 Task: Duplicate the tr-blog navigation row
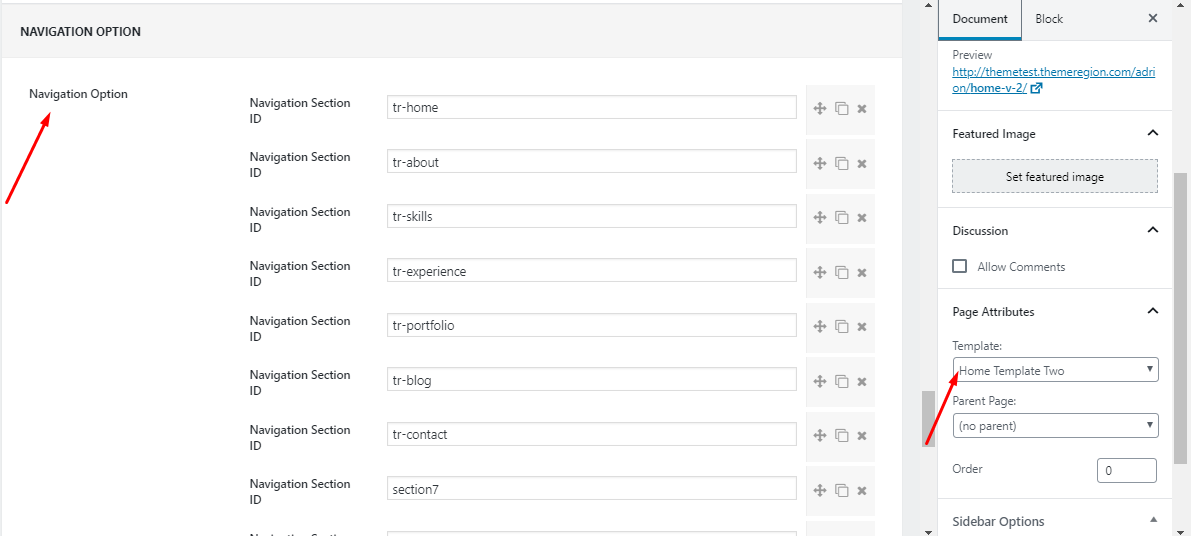click(x=842, y=381)
